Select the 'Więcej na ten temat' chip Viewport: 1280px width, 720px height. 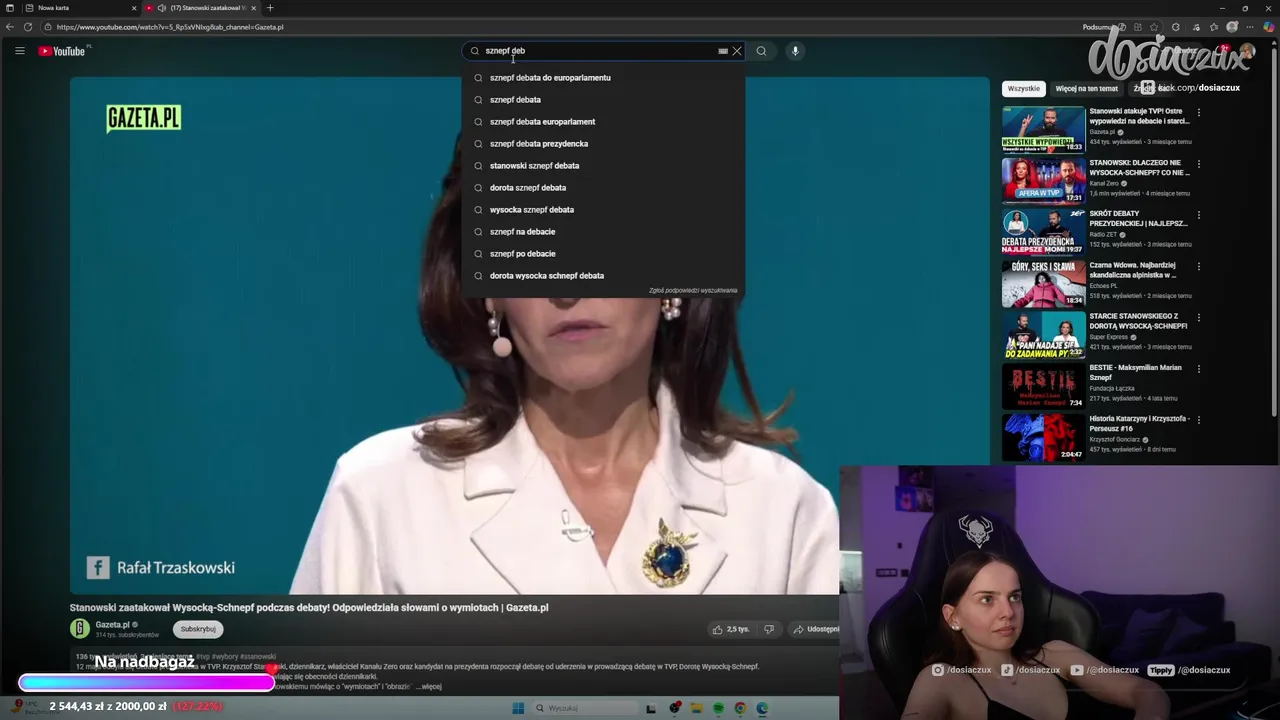(1086, 89)
